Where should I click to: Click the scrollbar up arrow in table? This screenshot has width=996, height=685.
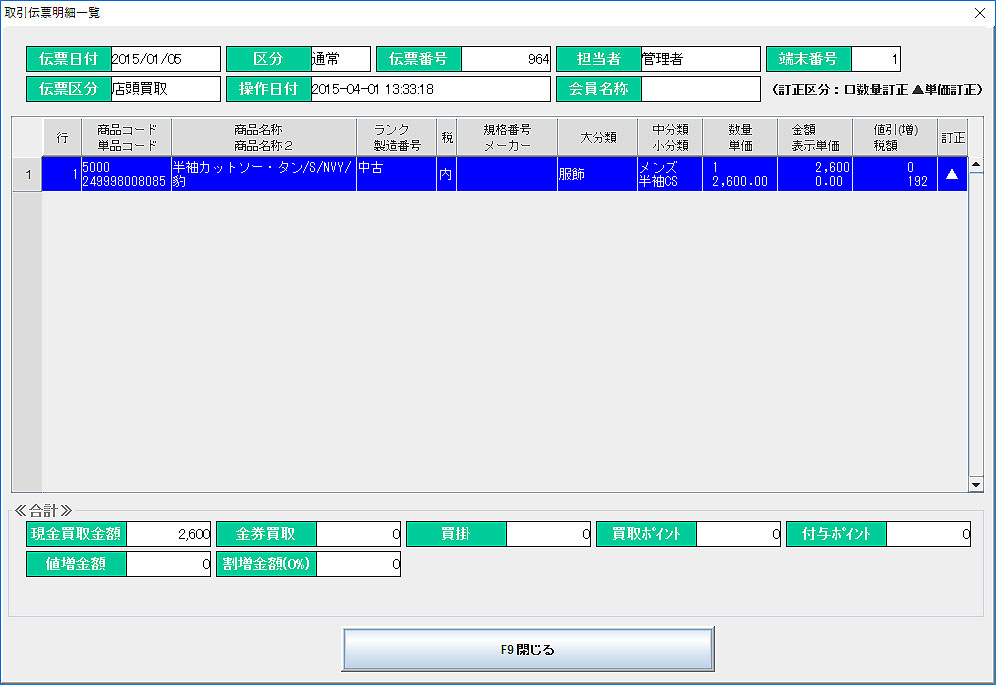[x=976, y=165]
